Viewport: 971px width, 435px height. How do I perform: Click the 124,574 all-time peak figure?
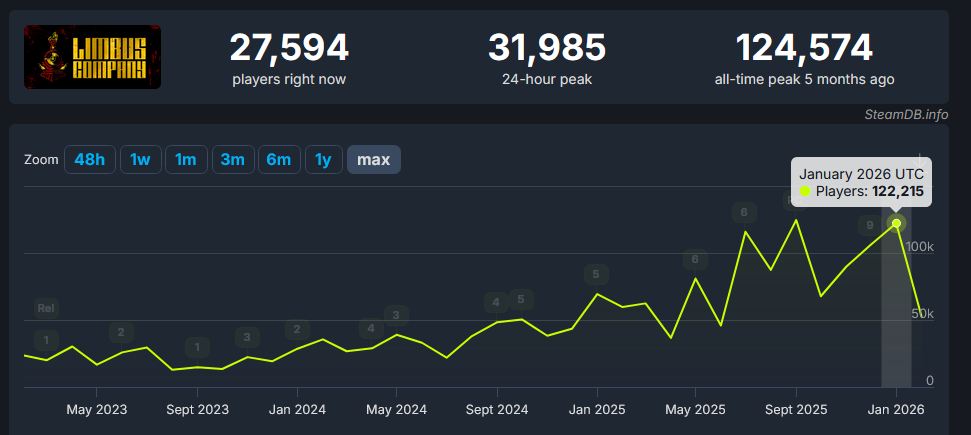point(804,48)
